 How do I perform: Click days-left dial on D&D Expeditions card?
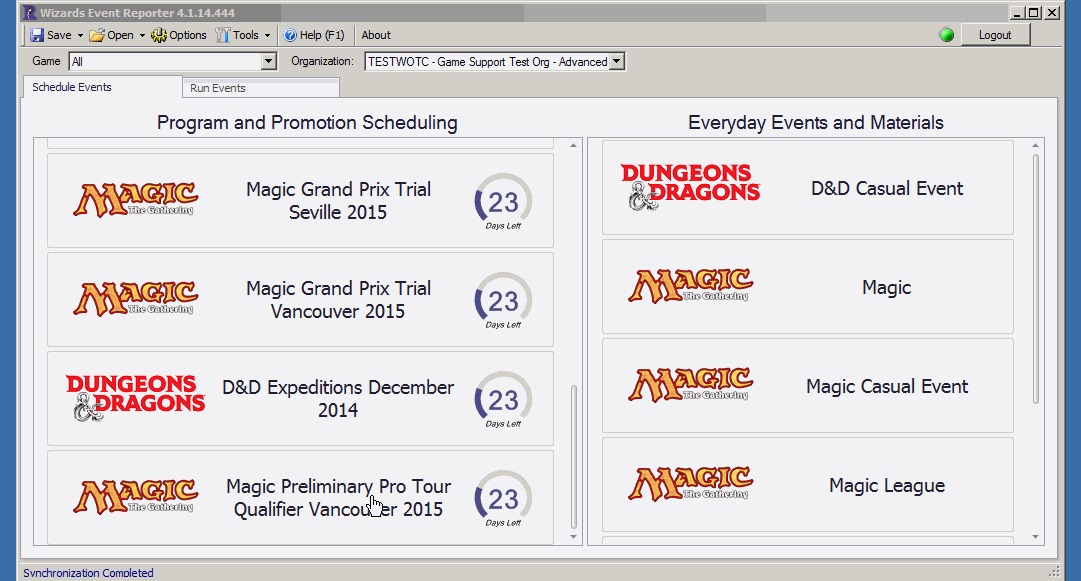[503, 400]
